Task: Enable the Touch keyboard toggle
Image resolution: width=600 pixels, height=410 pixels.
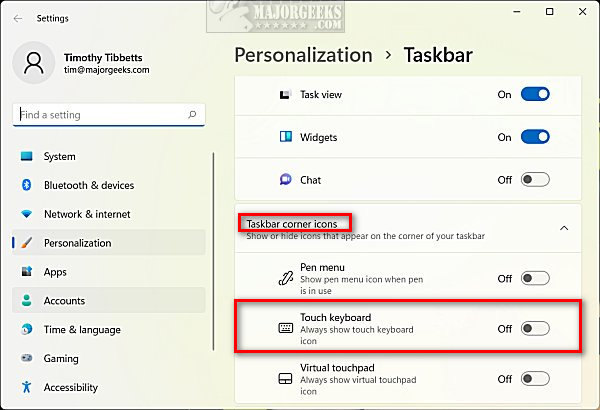Action: pos(535,328)
